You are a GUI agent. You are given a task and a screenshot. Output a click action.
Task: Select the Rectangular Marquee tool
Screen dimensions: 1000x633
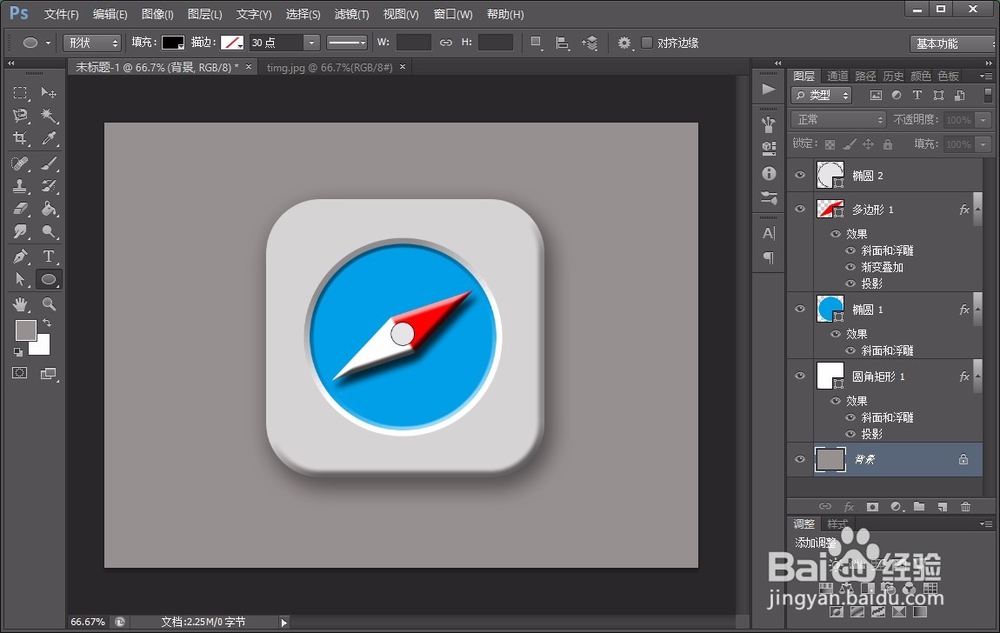point(20,93)
